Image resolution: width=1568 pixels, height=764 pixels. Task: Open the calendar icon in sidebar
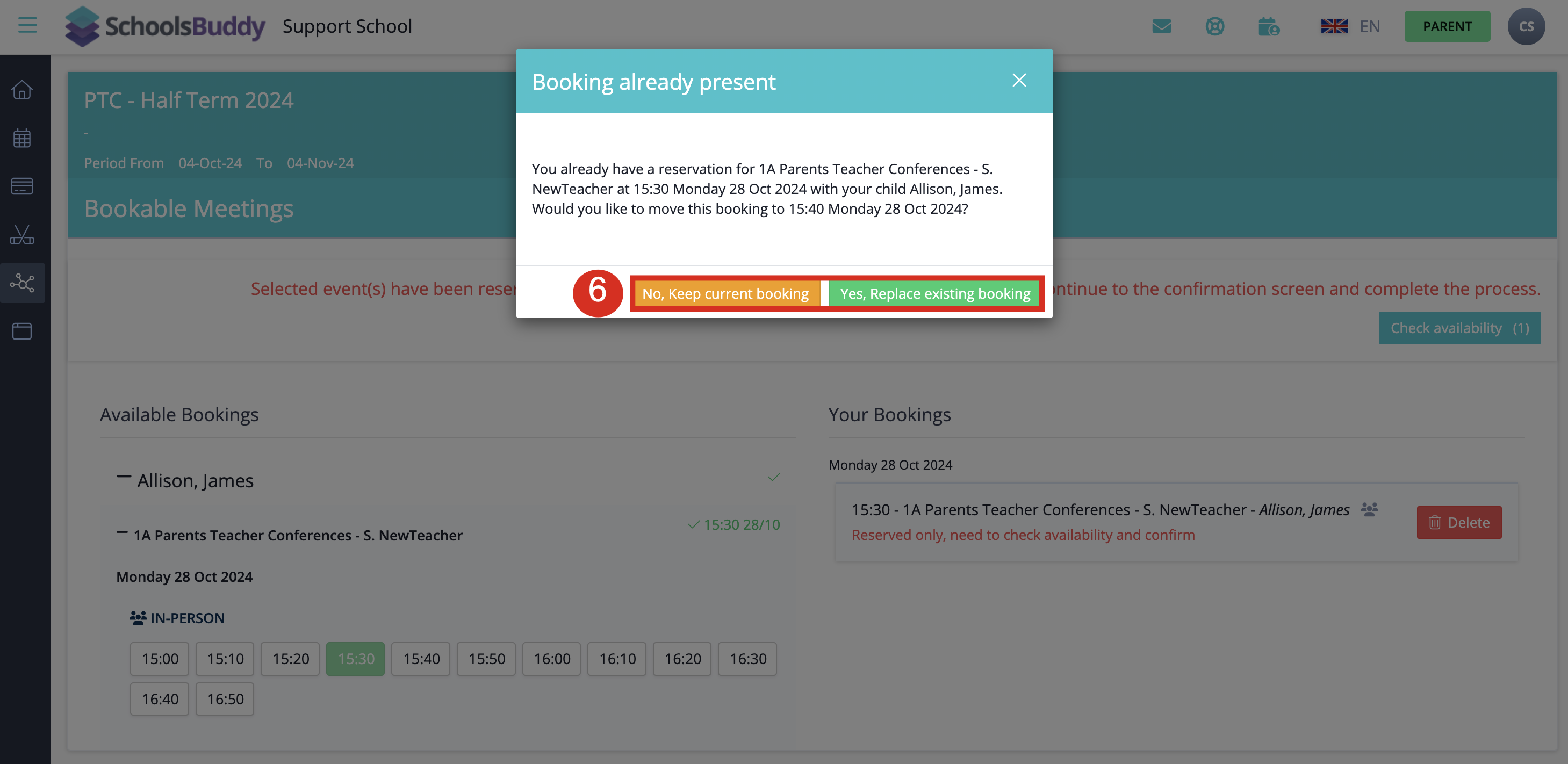point(22,138)
